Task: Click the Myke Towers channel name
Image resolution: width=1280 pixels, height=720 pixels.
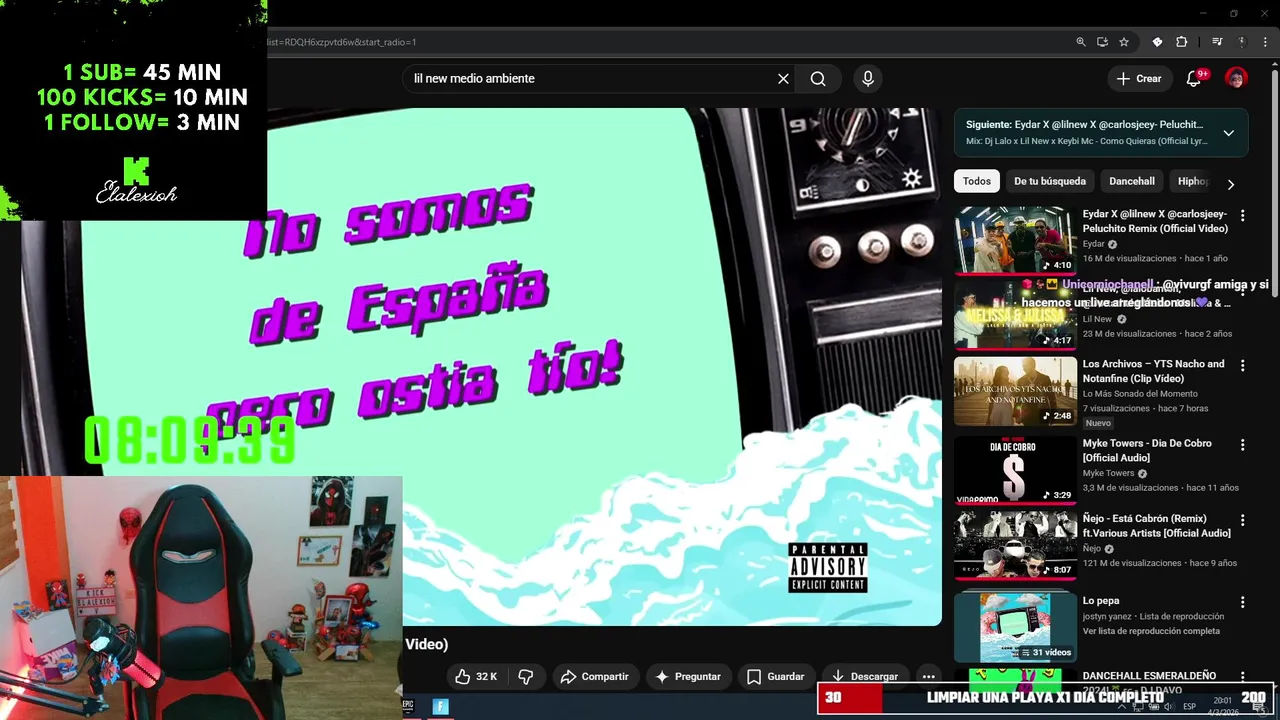Action: tap(1109, 473)
